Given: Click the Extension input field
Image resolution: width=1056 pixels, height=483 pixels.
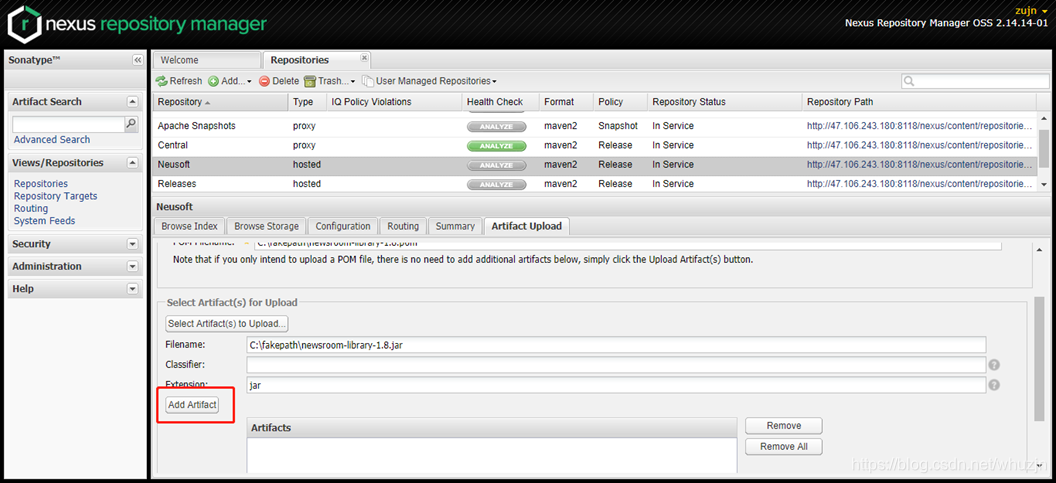Looking at the screenshot, I should coord(616,385).
